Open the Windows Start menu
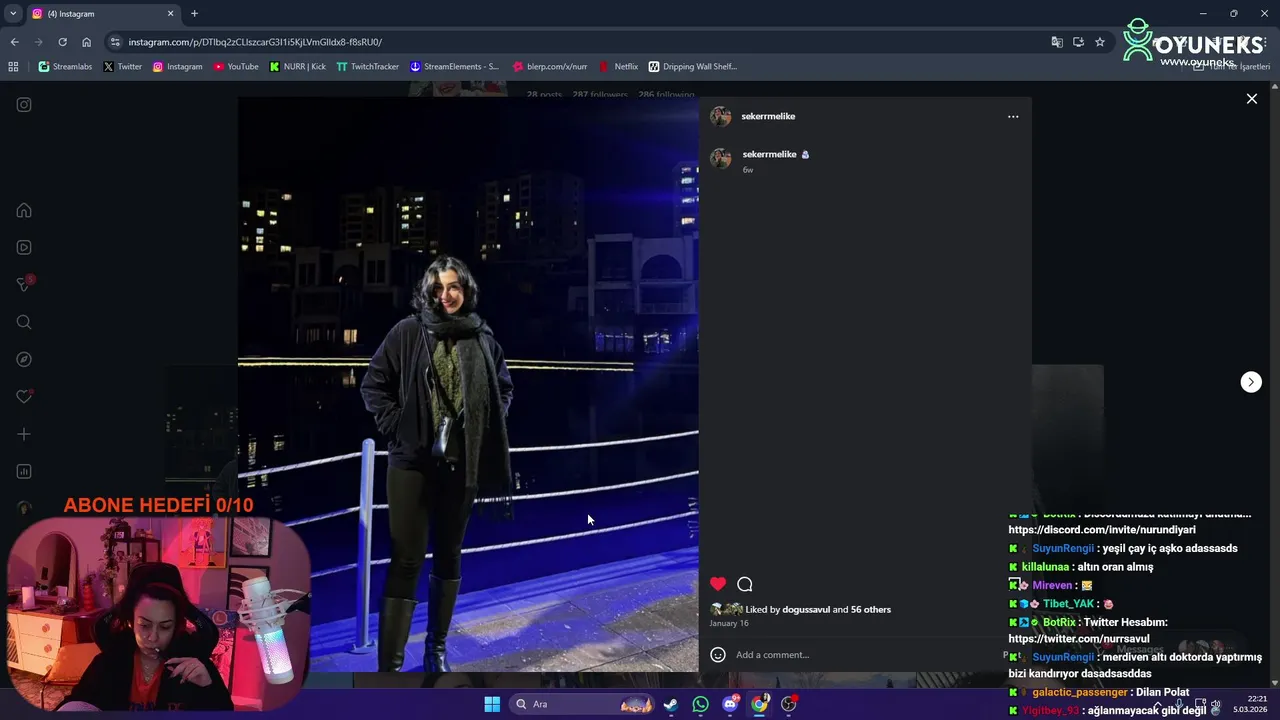Screen dimensions: 1280x720 (492, 704)
